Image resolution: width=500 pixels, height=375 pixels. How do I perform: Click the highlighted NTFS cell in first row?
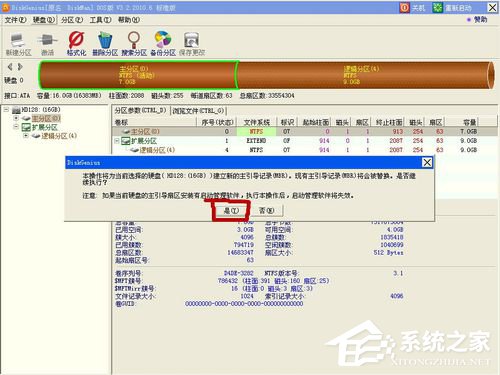click(256, 132)
